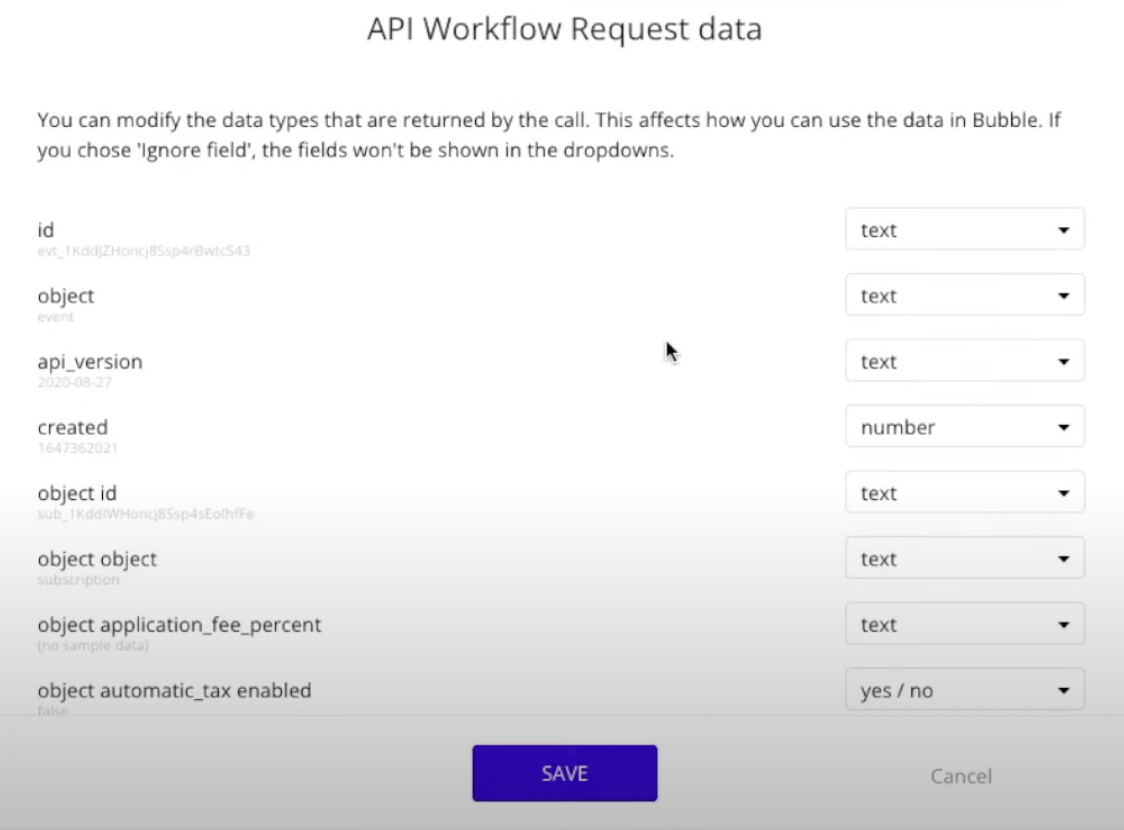The width and height of the screenshot is (1124, 830).
Task: Click the caret arrow on the "api_version" dropdown
Action: 1065,361
